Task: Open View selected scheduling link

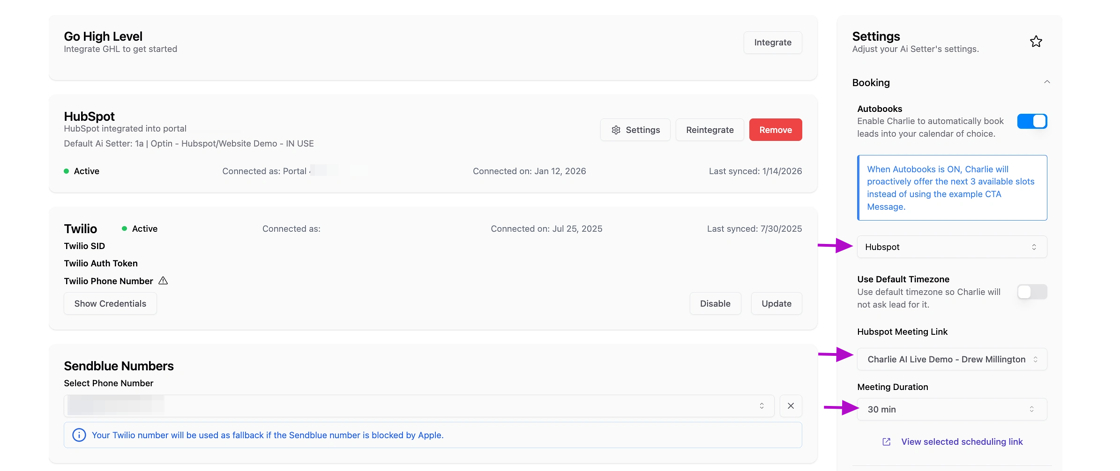Action: pos(961,442)
